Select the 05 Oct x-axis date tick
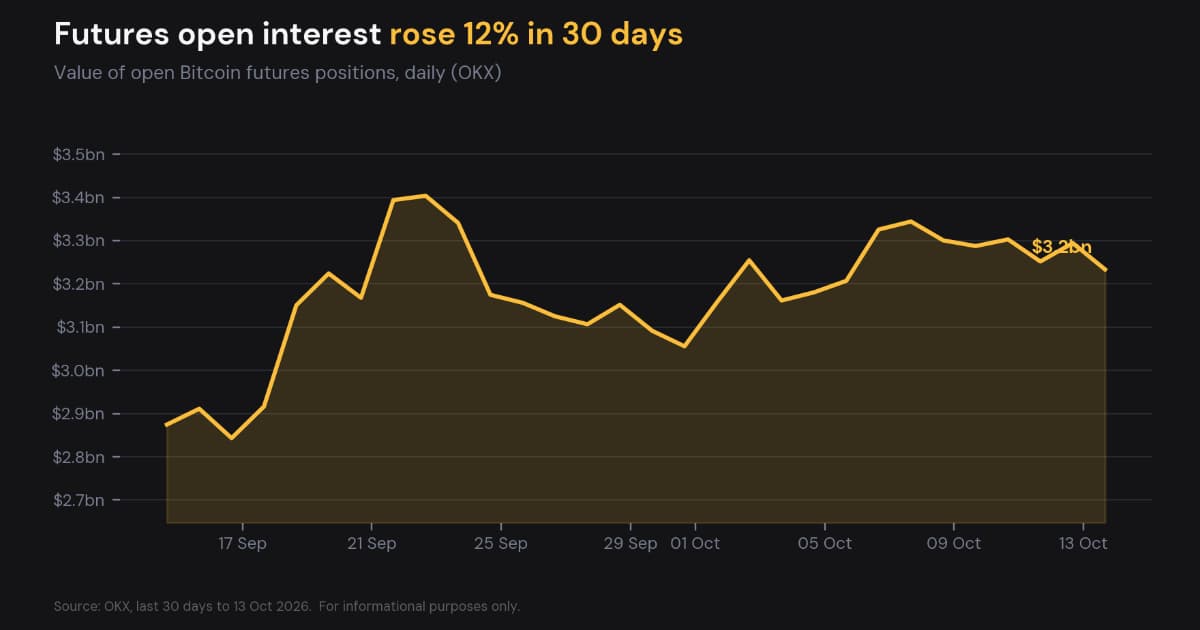1200x630 pixels. point(825,543)
